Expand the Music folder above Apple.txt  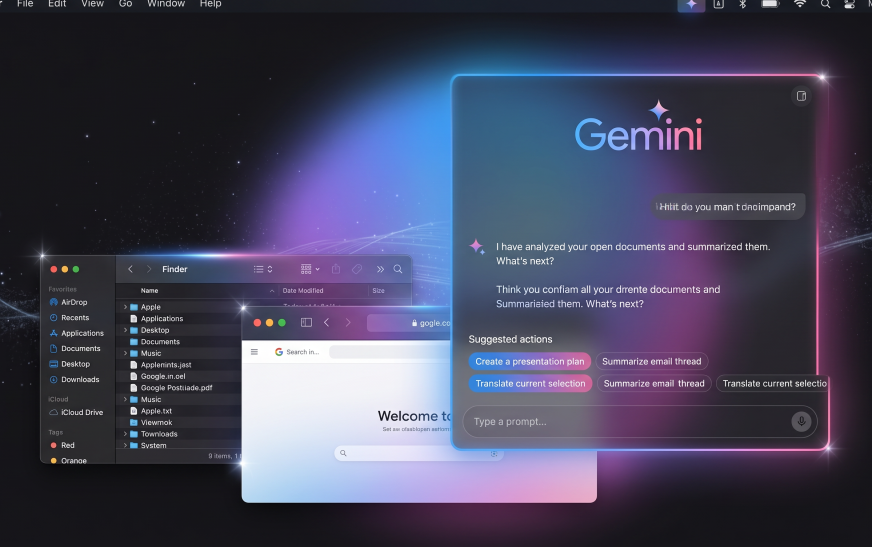(125, 400)
